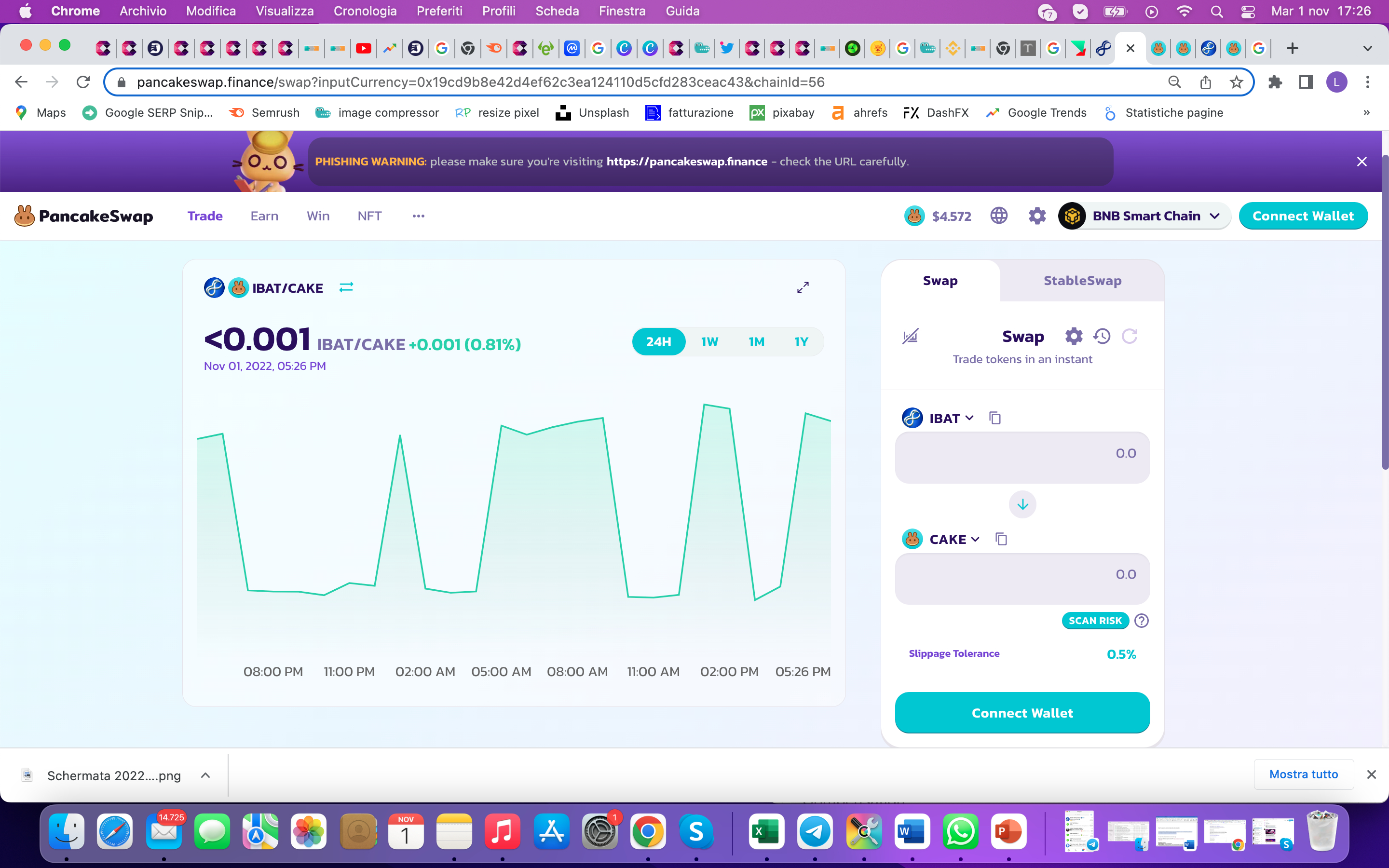Image resolution: width=1389 pixels, height=868 pixels.
Task: Open the NFT navigation menu
Action: click(369, 216)
